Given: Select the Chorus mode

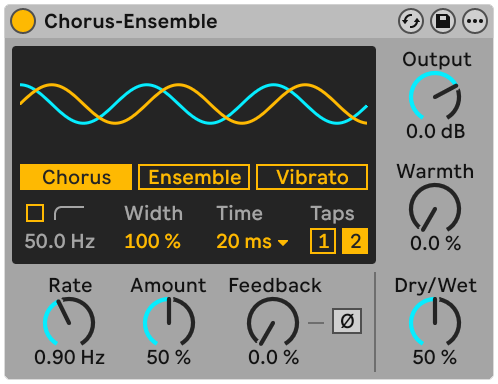Looking at the screenshot, I should [x=76, y=177].
